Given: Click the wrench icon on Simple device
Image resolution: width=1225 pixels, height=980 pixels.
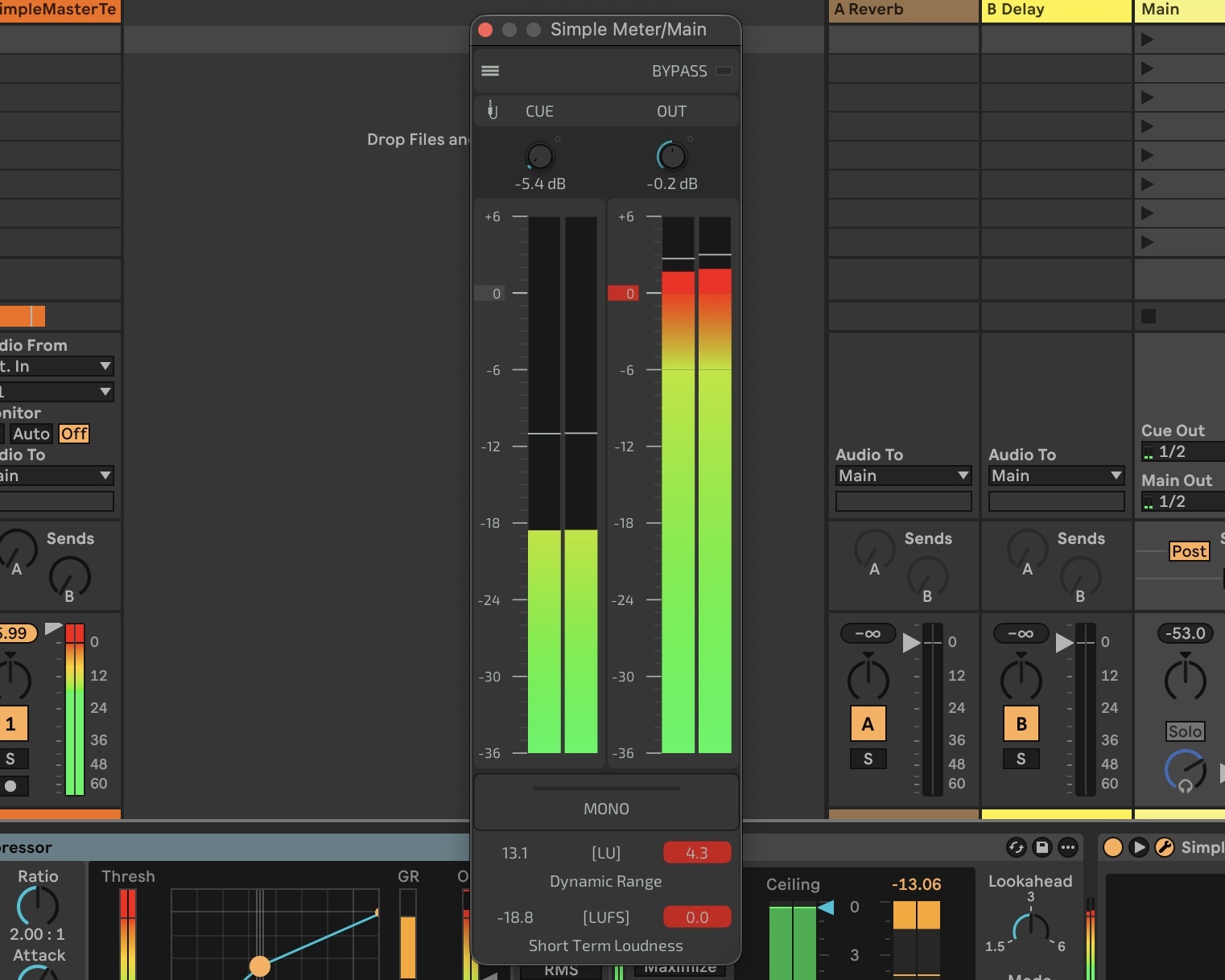Looking at the screenshot, I should (1164, 847).
